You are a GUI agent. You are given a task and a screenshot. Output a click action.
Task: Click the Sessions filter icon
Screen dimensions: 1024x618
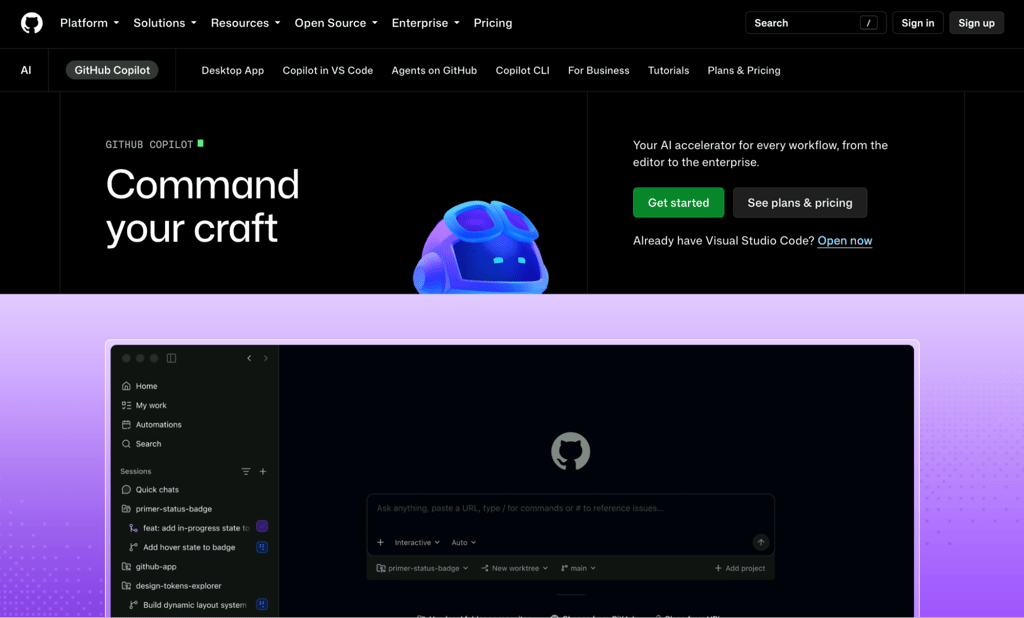point(246,471)
